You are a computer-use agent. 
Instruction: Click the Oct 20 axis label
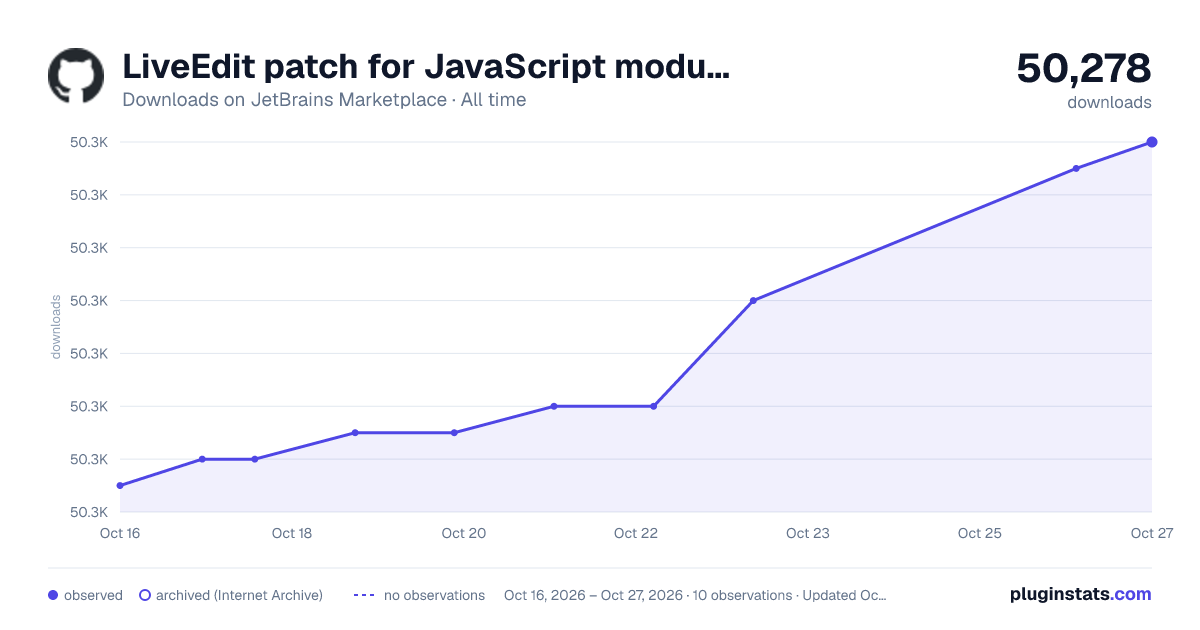[464, 533]
